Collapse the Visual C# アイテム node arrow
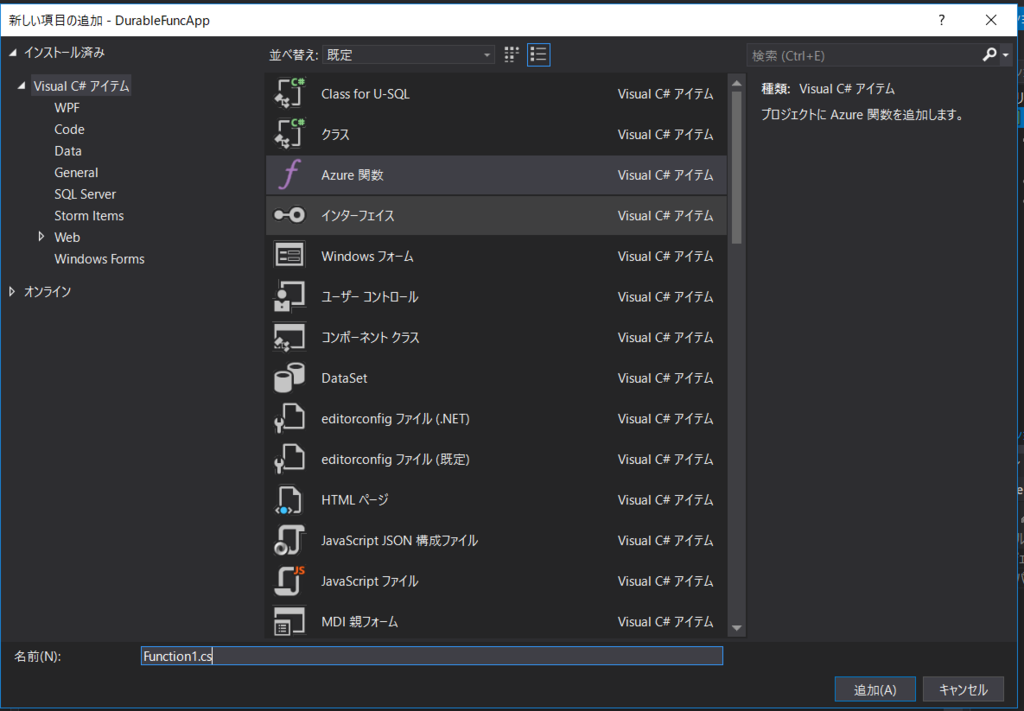The width and height of the screenshot is (1024, 711). click(x=23, y=86)
